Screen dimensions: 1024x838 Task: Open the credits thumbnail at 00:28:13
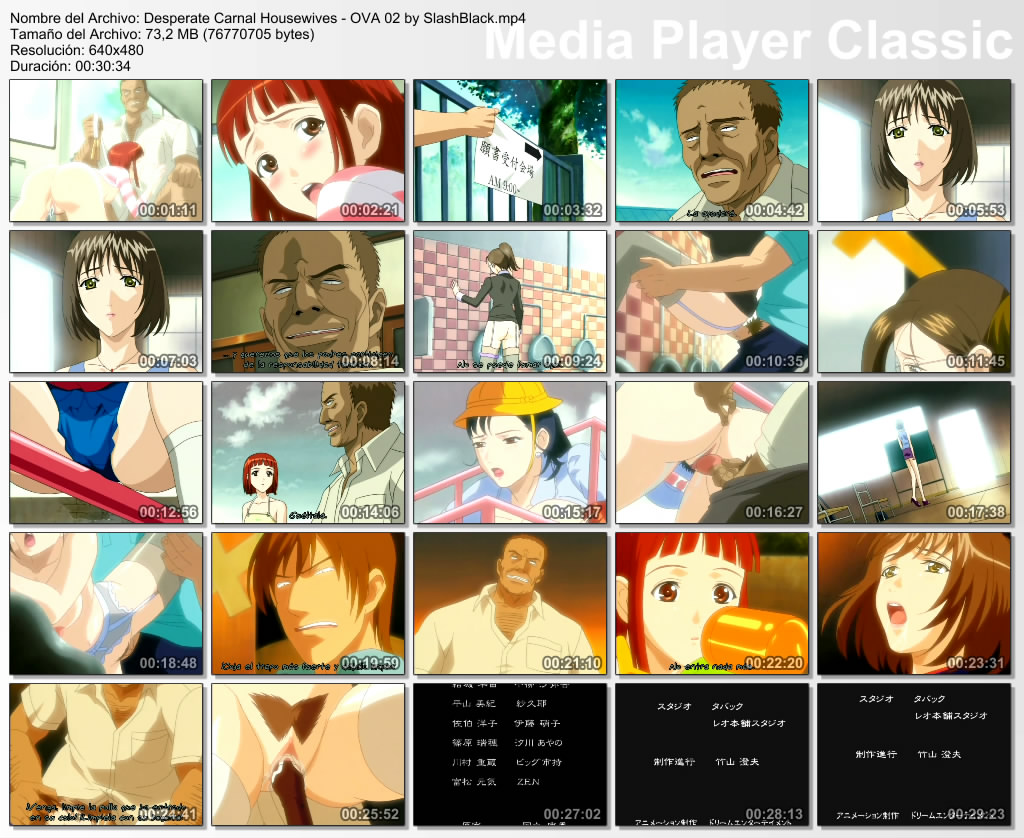712,754
